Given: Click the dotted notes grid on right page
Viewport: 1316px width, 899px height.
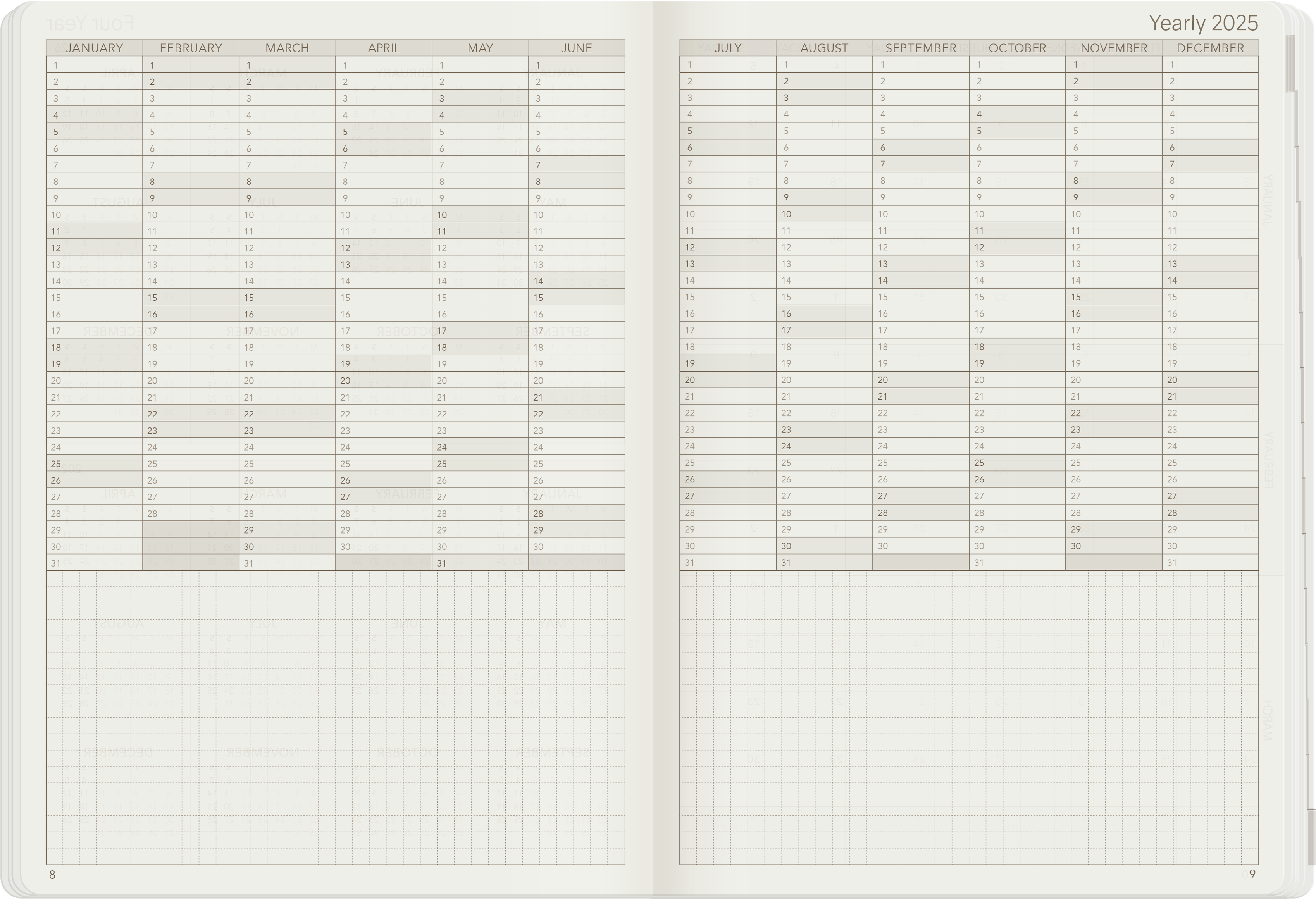Looking at the screenshot, I should coord(968,717).
